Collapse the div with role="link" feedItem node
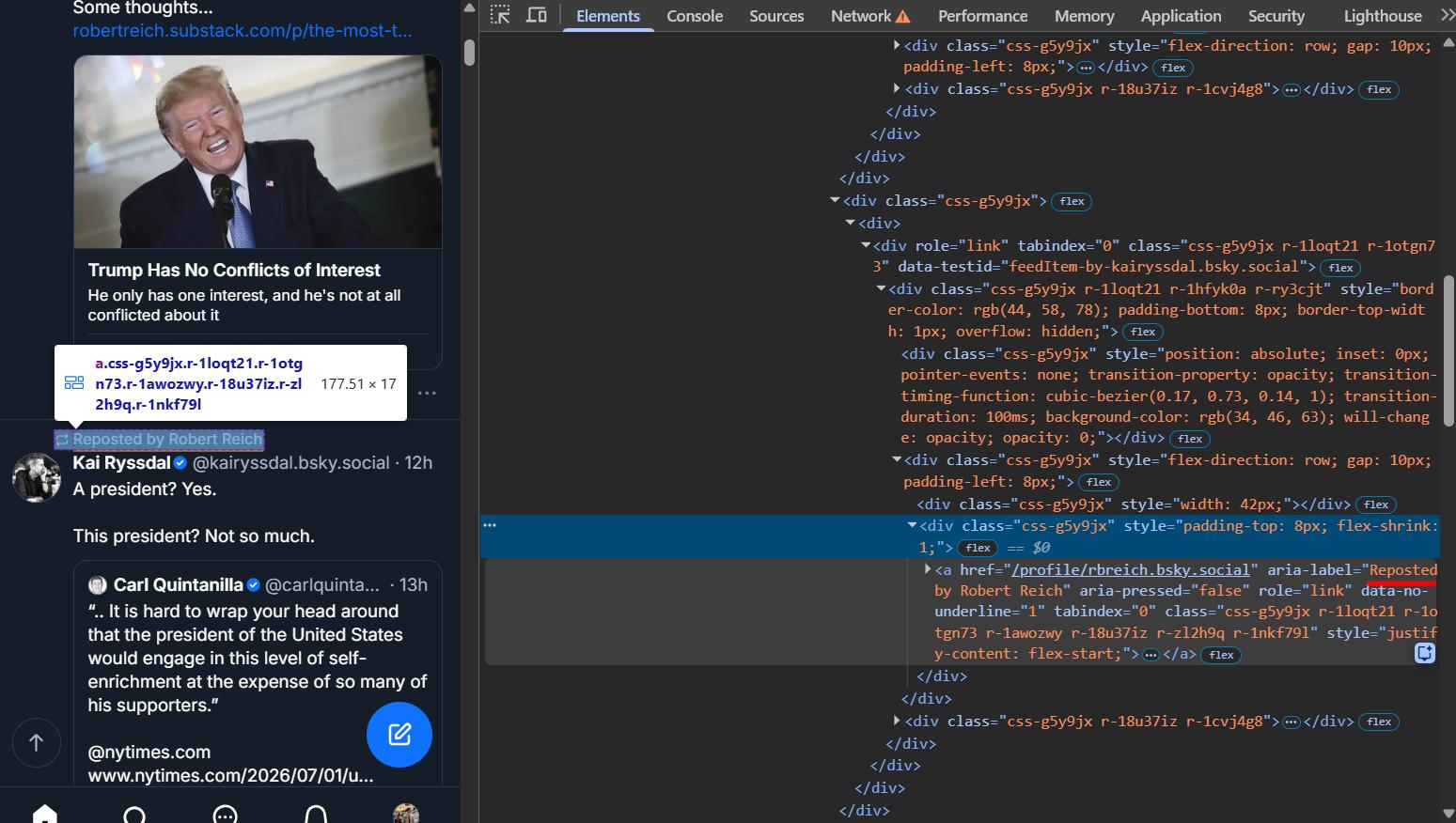Viewport: 1456px width, 823px height. coord(866,245)
